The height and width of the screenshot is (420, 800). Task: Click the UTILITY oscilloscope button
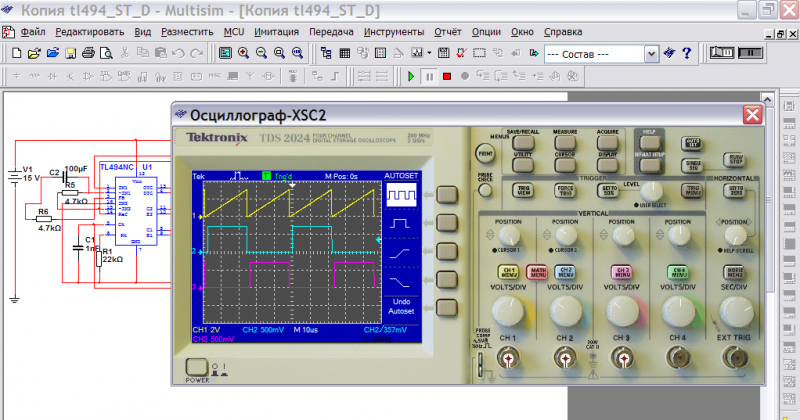(522, 165)
